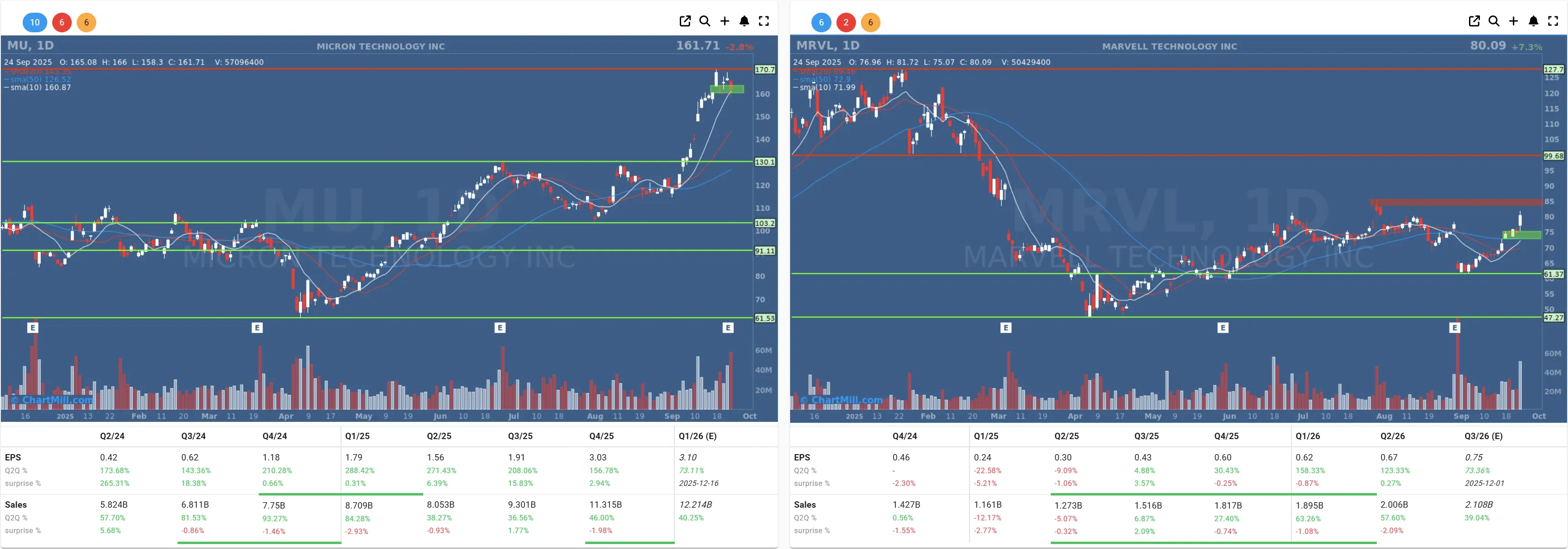1568x549 pixels.
Task: Click the 127.7 resistance label on MRVL
Action: click(1553, 69)
